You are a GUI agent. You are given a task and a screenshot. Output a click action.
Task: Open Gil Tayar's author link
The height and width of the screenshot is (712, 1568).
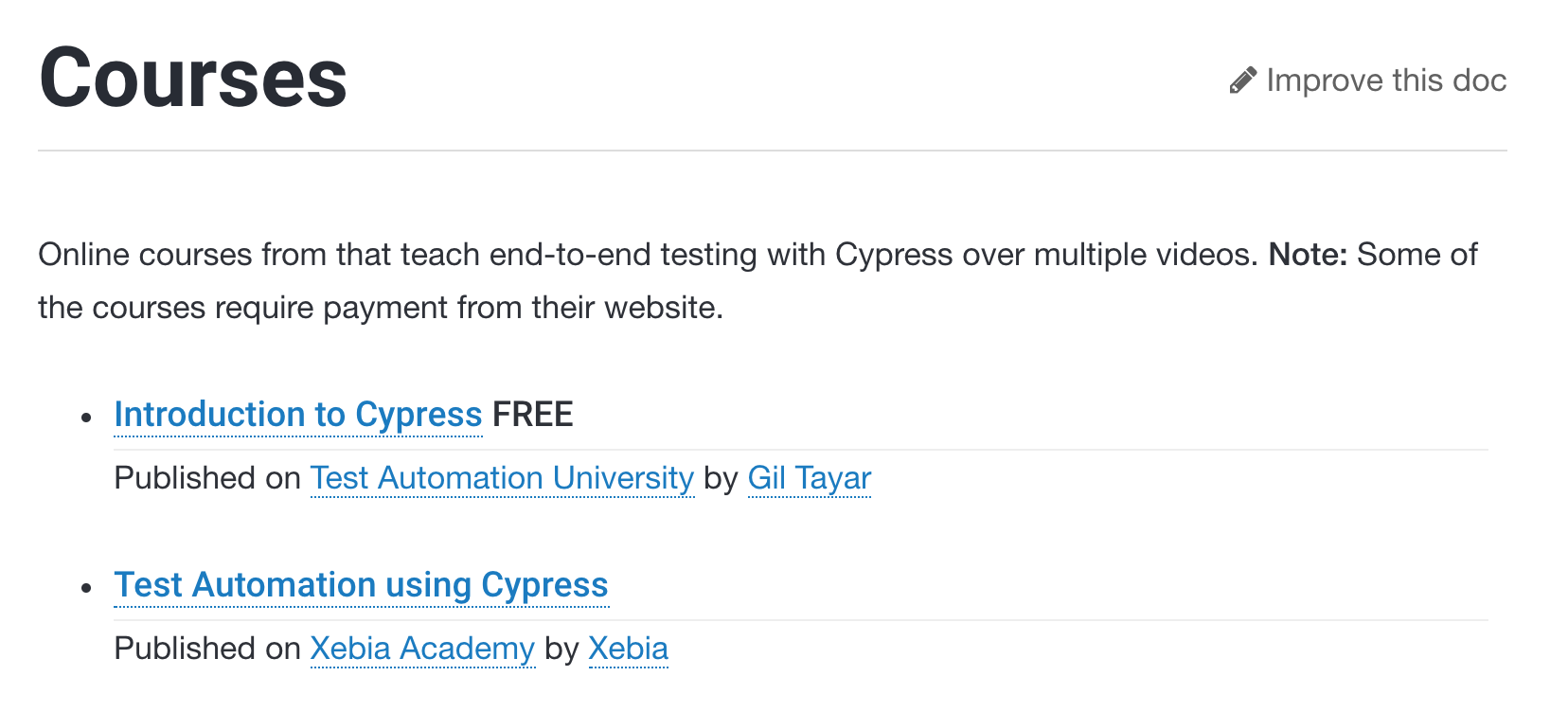809,478
